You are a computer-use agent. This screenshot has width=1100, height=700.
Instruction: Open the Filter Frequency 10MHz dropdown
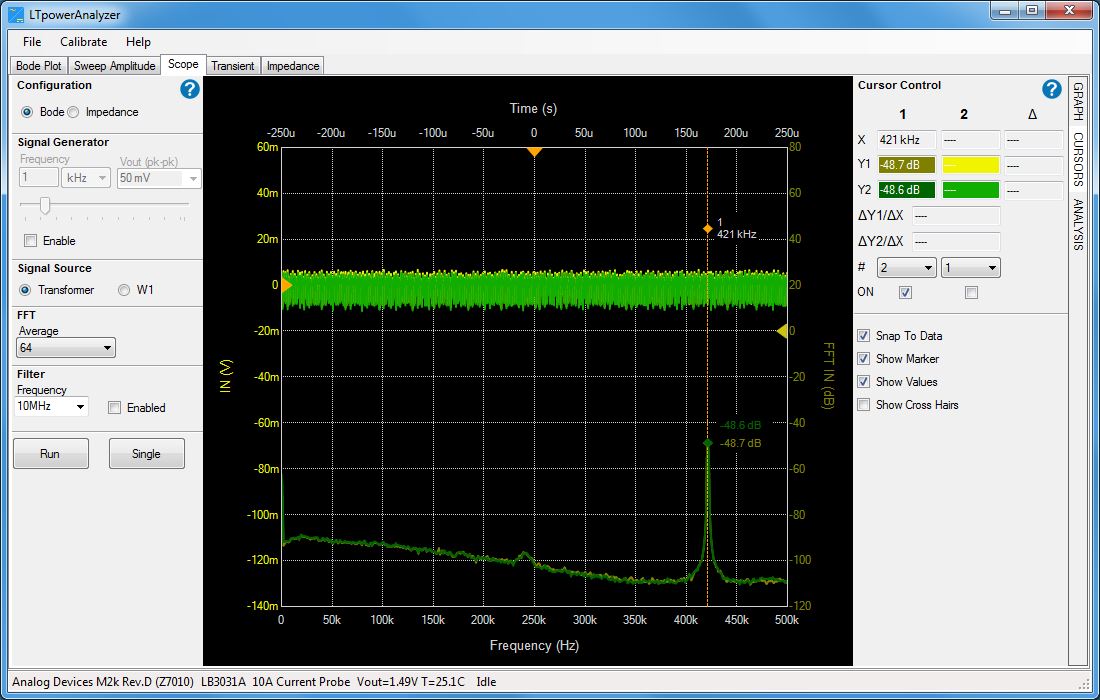(x=52, y=407)
